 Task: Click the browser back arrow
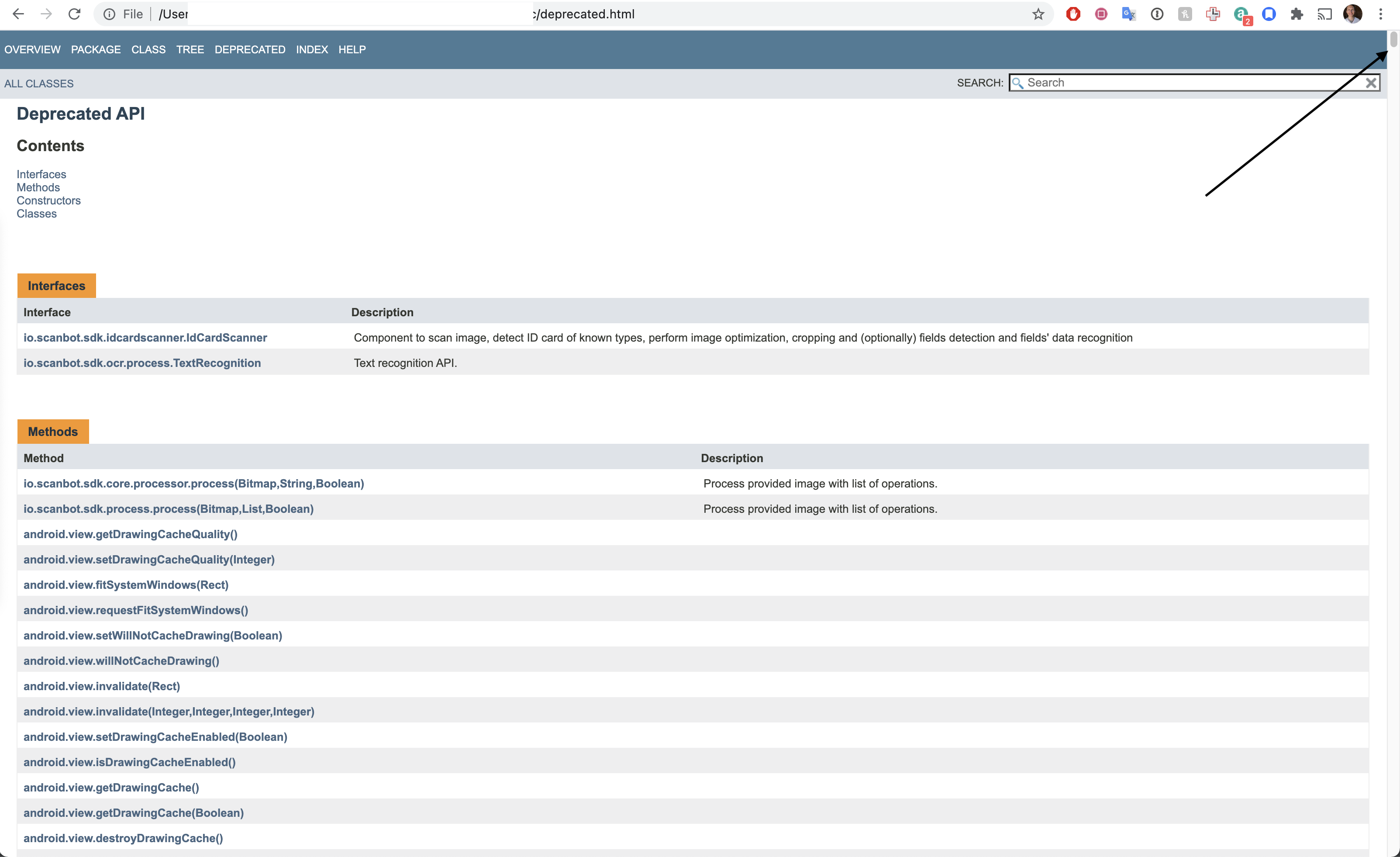(18, 14)
